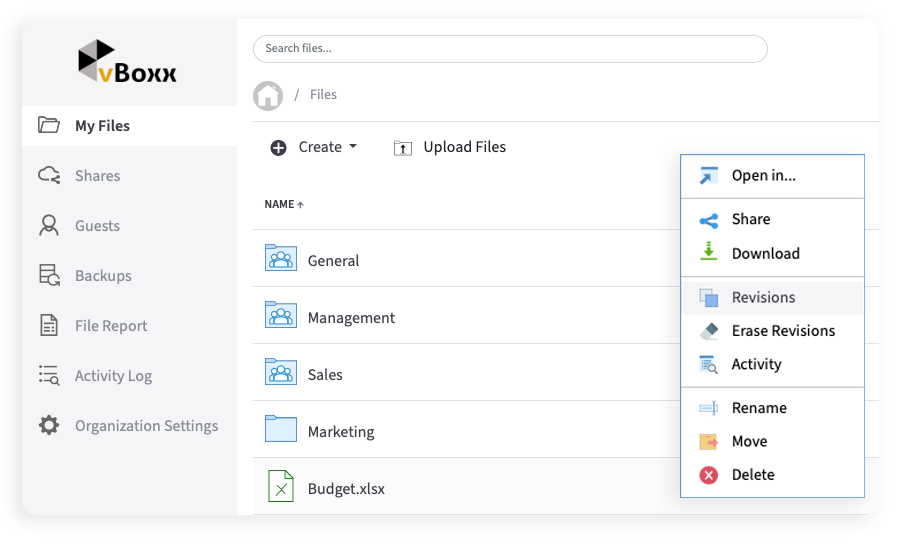Click the Marketing folder icon
Screen dimensions: 898x552
click(281, 429)
